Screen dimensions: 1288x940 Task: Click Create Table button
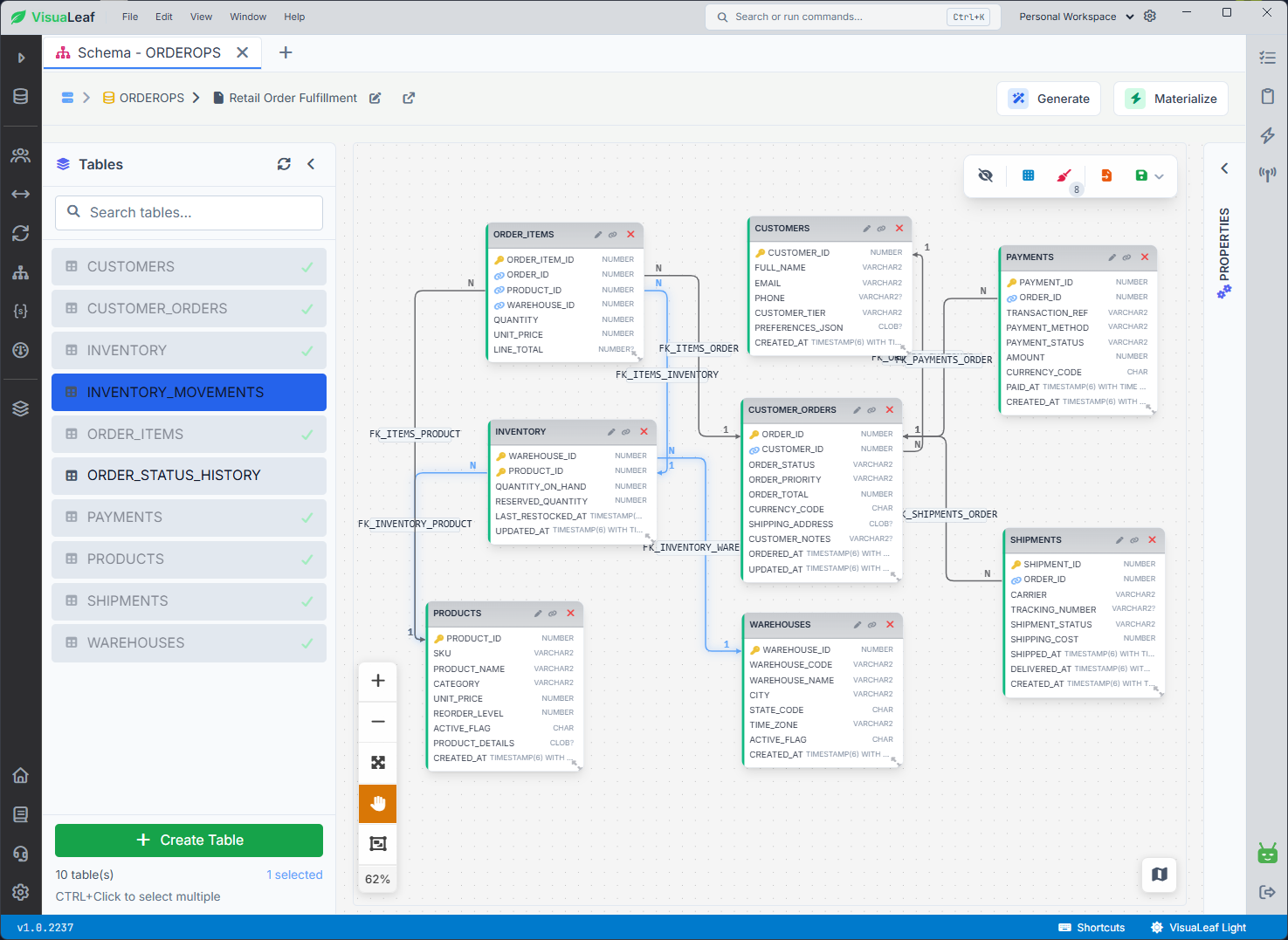point(189,841)
